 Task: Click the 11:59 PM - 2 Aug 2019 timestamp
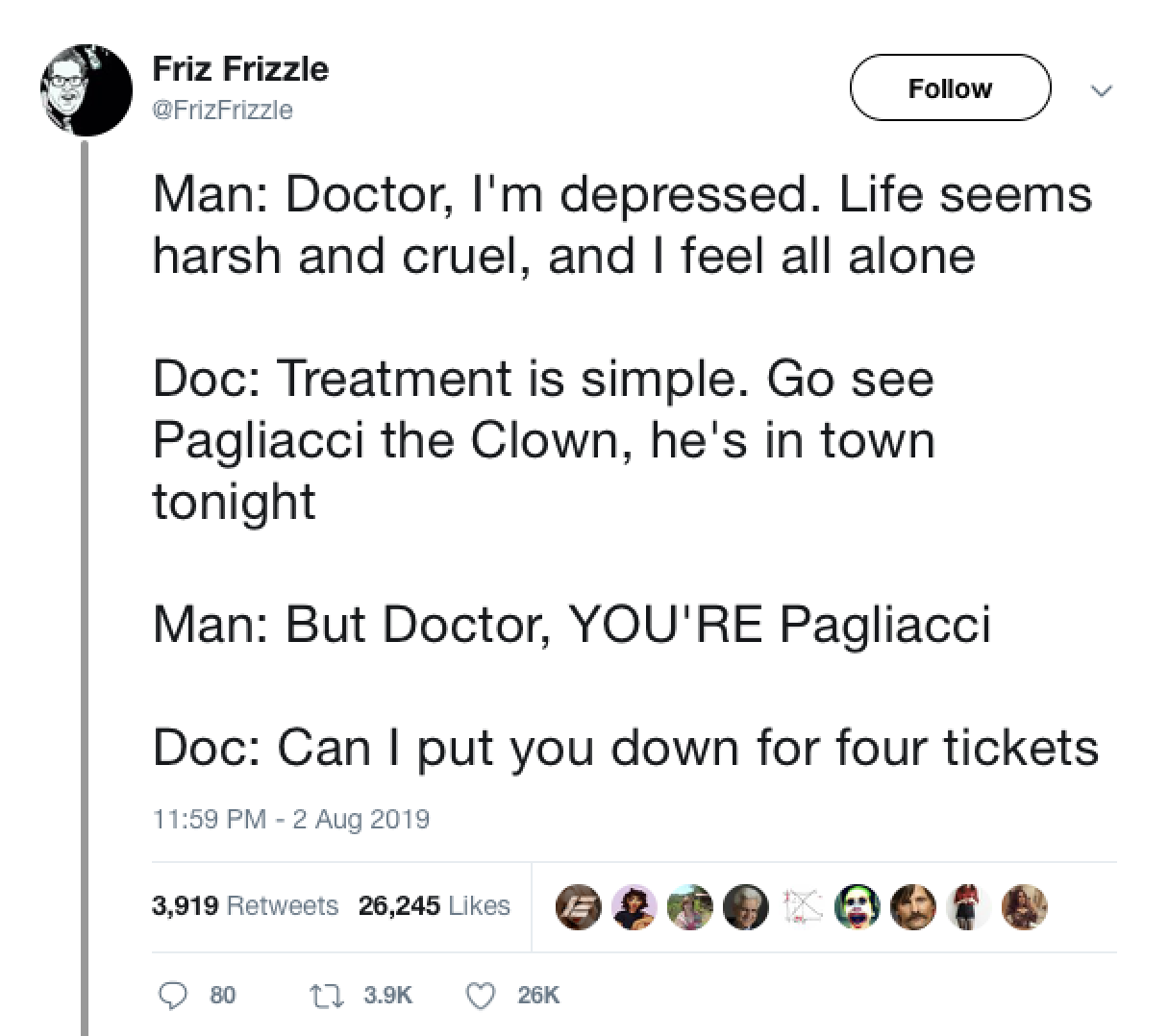[291, 819]
